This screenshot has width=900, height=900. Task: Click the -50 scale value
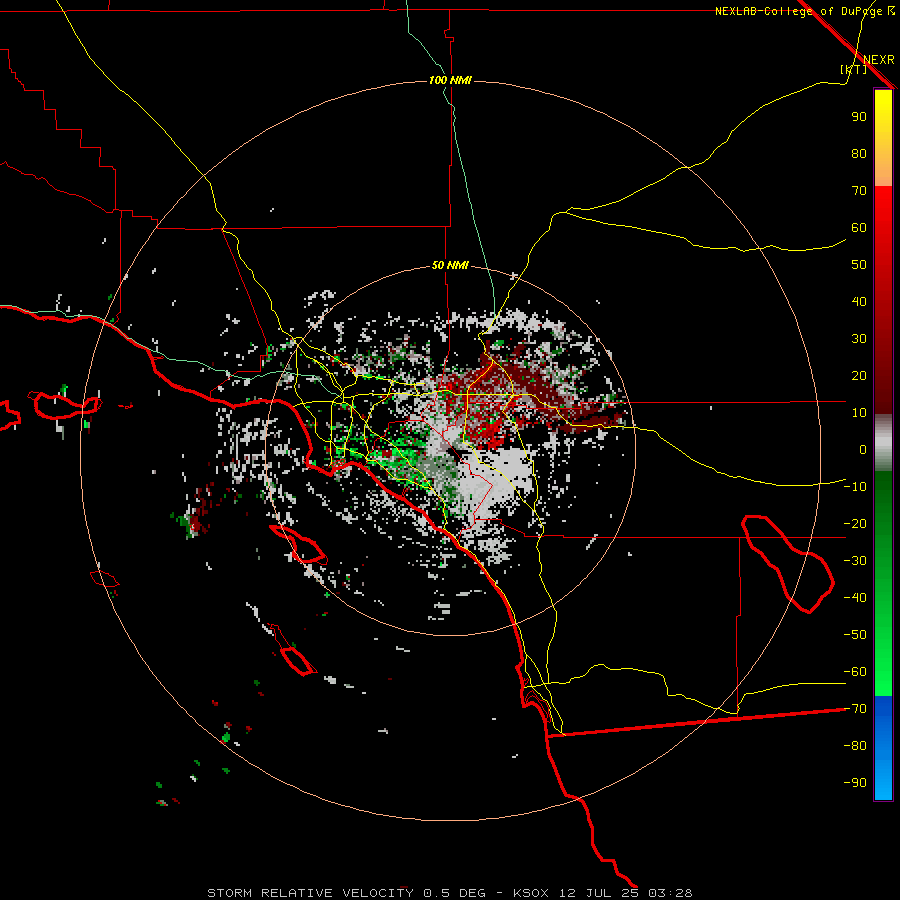[855, 635]
